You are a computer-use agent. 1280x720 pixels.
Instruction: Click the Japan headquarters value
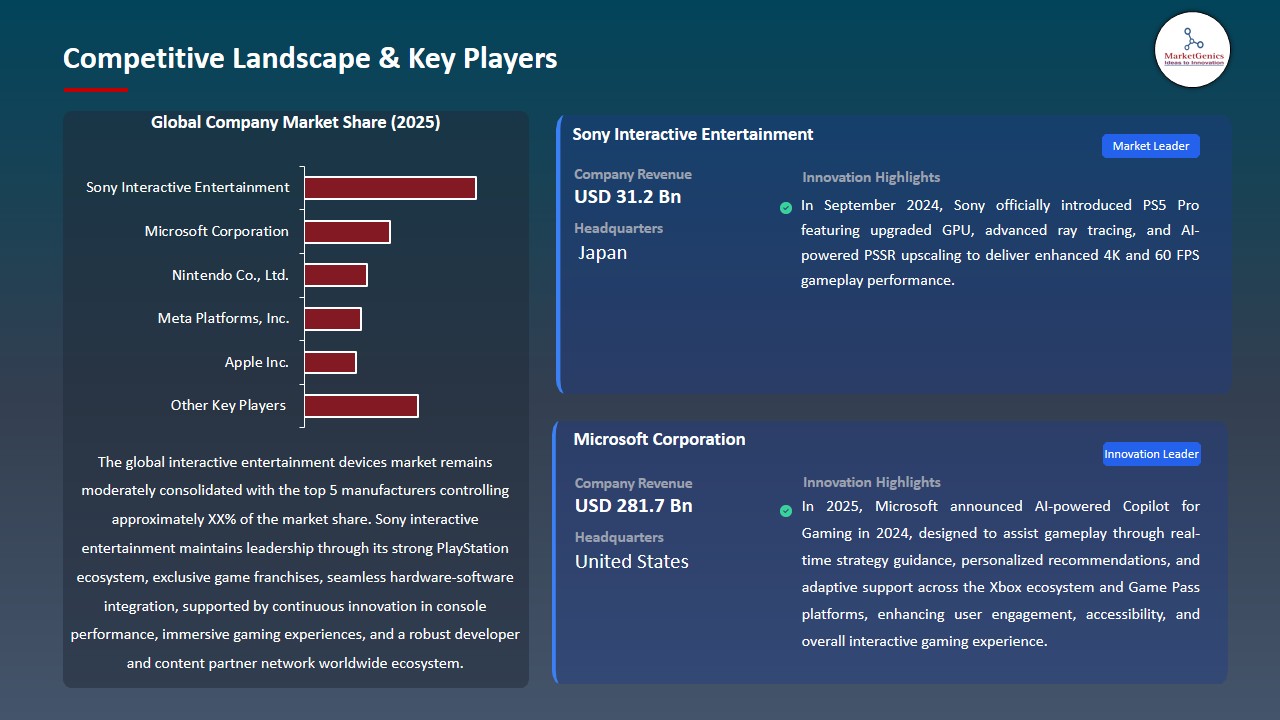603,253
